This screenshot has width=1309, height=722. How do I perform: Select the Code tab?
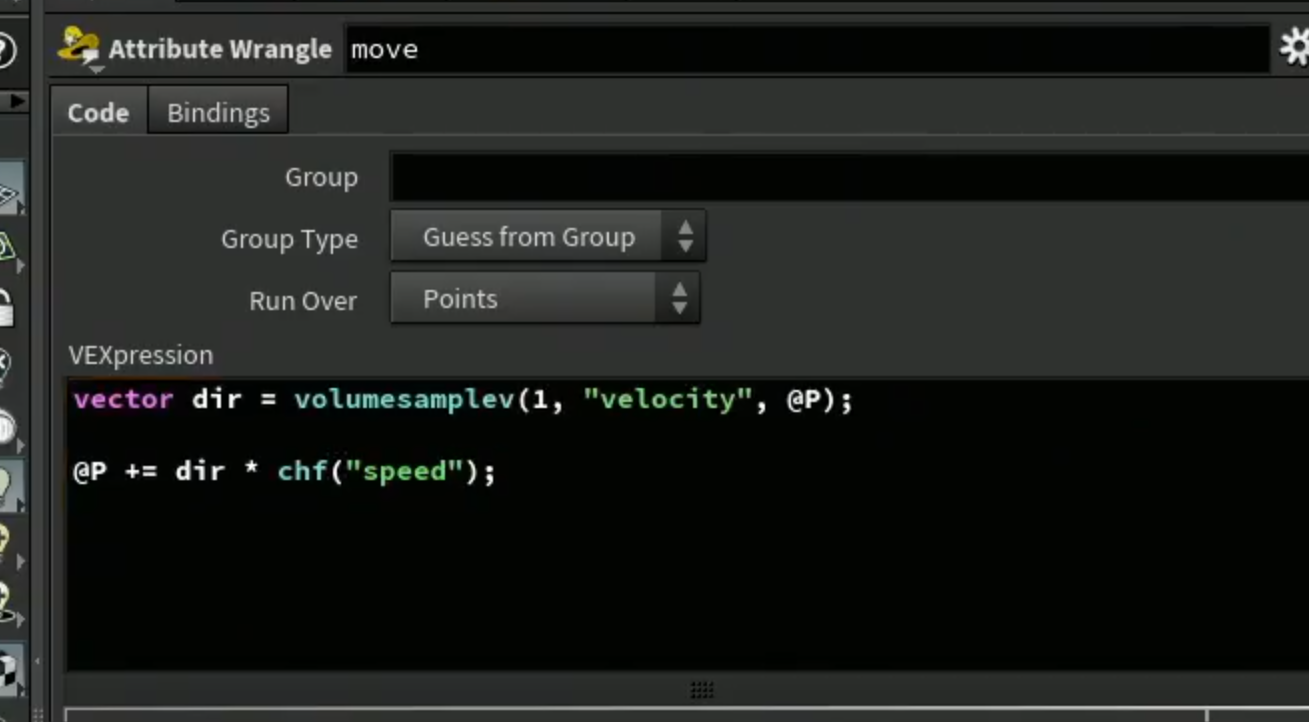coord(98,112)
